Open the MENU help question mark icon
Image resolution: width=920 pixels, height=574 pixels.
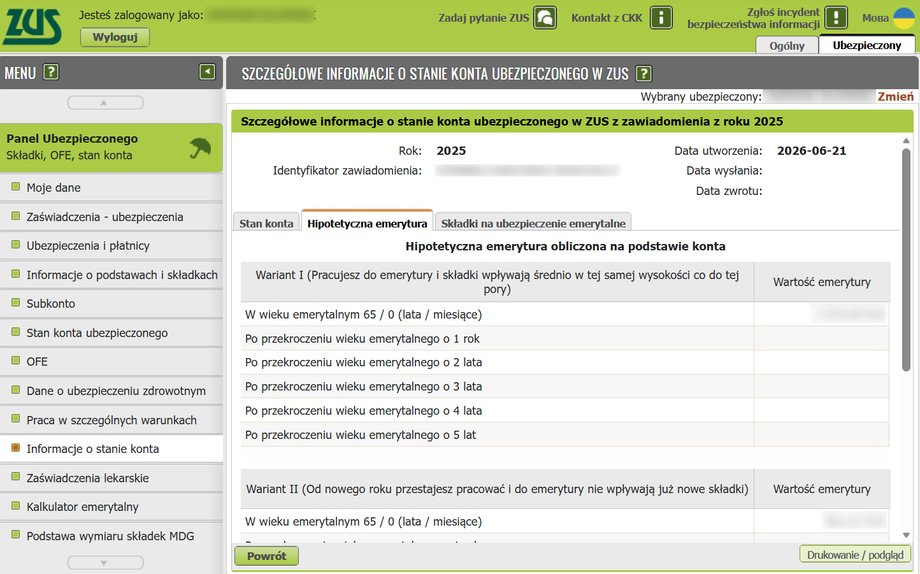51,72
